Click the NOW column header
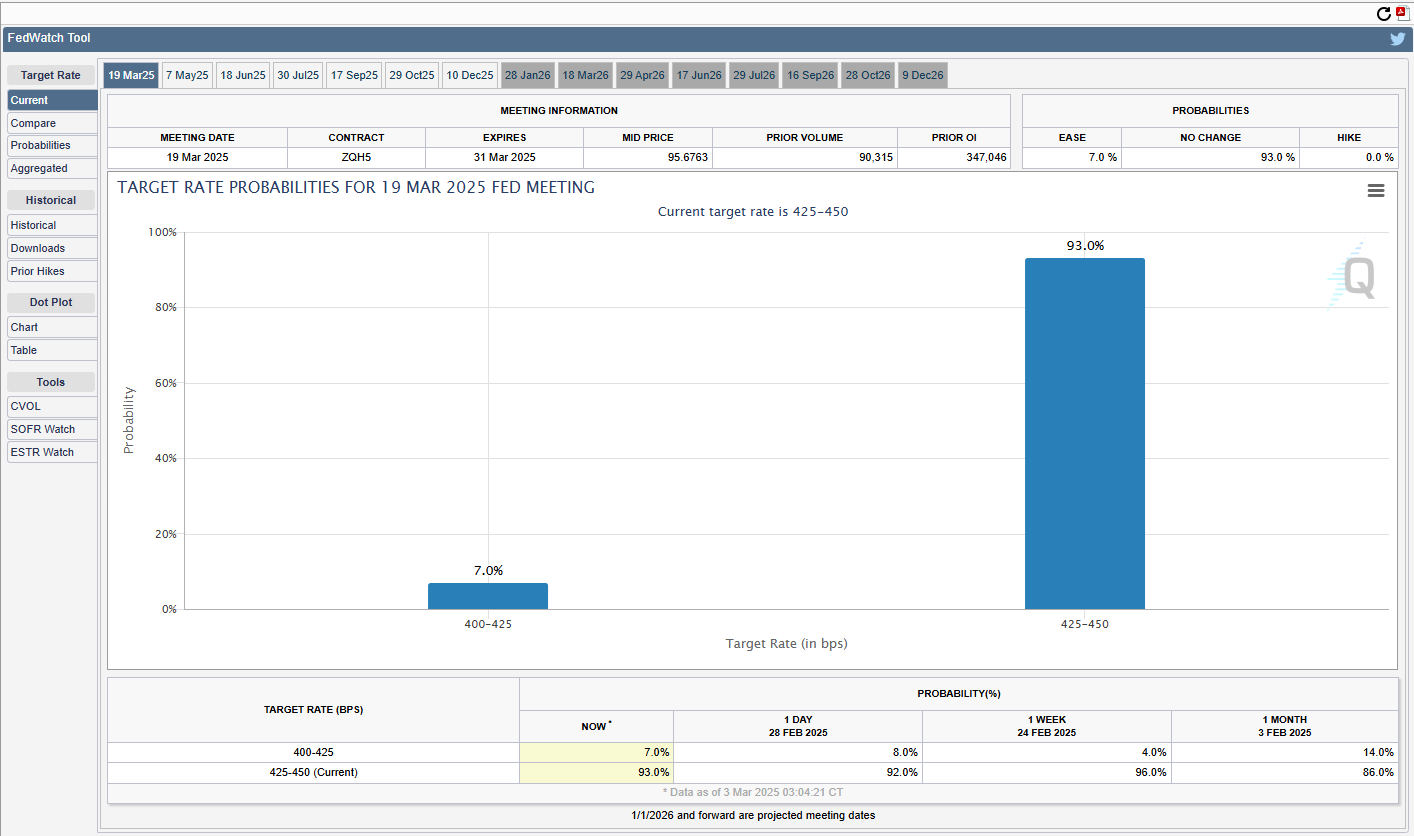 (x=596, y=726)
